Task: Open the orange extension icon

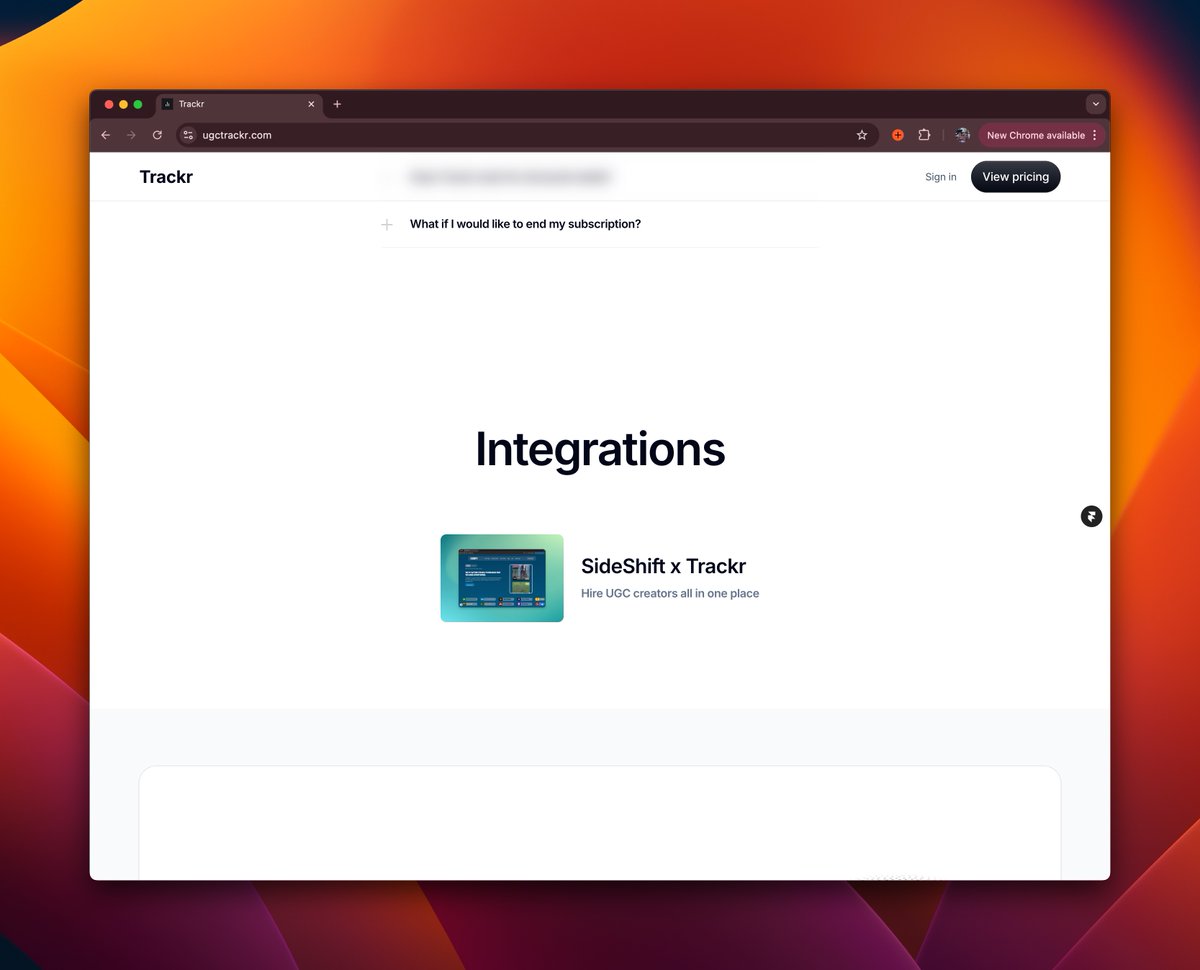Action: pyautogui.click(x=898, y=135)
